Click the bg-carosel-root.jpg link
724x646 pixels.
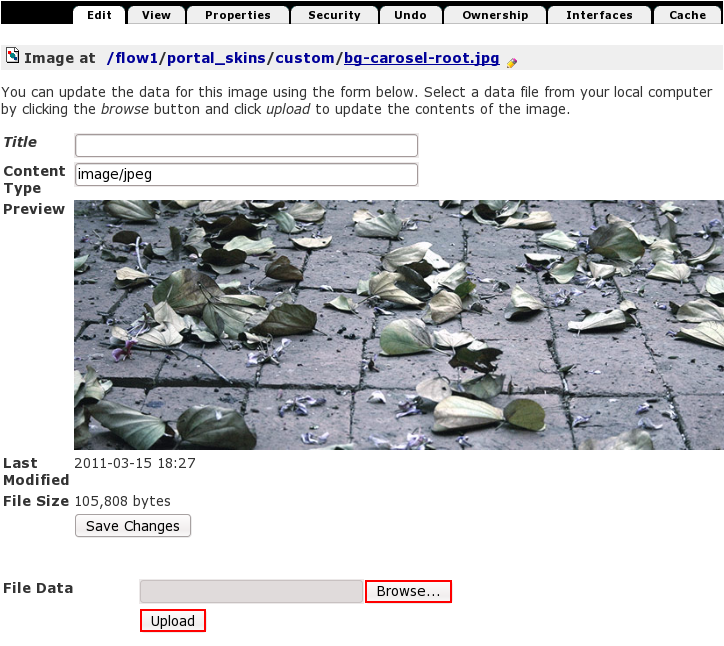421,58
